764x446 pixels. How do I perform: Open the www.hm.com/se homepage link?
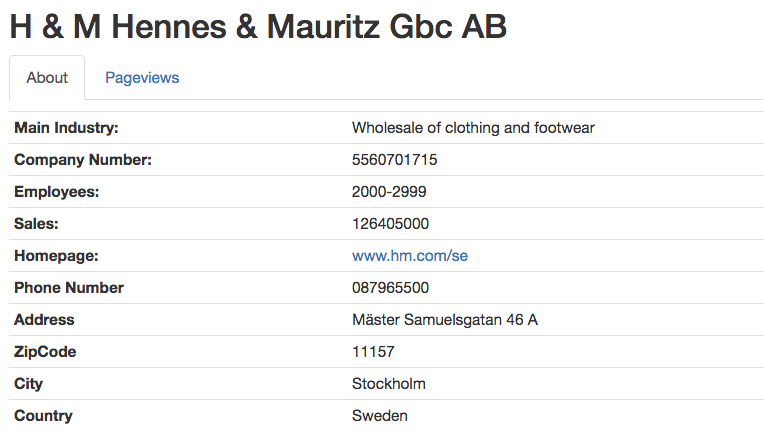[410, 256]
